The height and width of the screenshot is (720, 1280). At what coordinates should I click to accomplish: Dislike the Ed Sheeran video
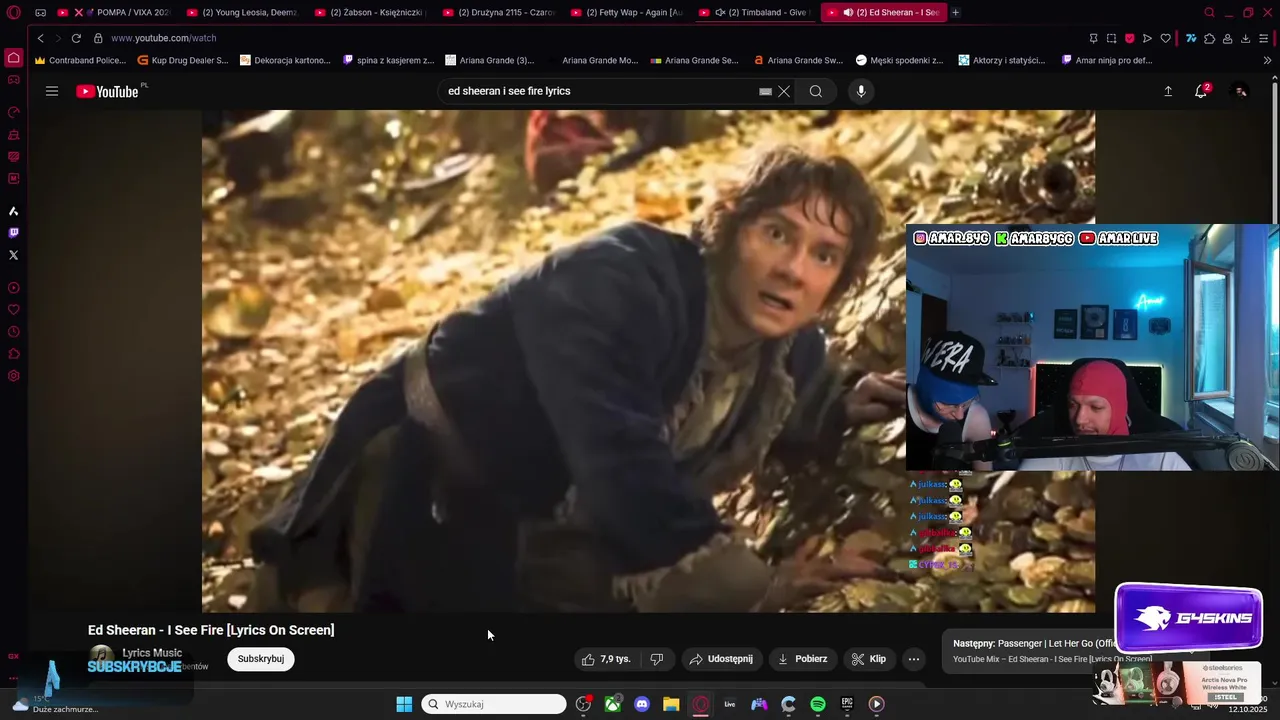tap(657, 659)
